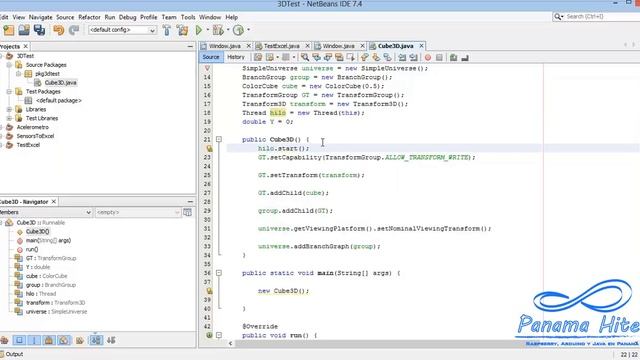Toggle Show Non-Public Members filter in Navigator
The width and height of the screenshot is (640, 360).
tap(49, 340)
